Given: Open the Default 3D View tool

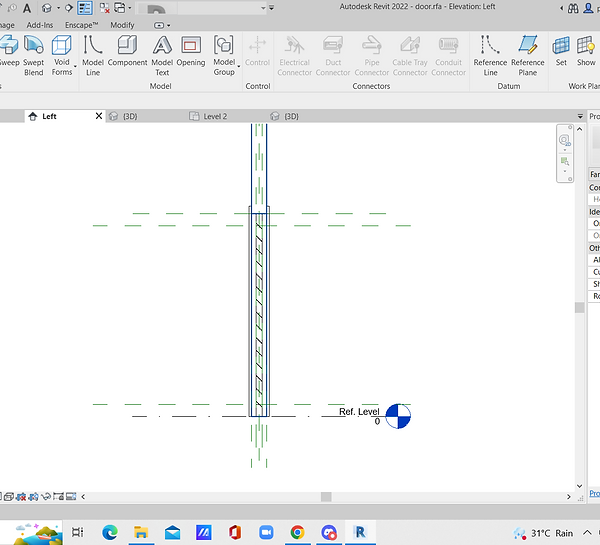Looking at the screenshot, I should point(47,8).
